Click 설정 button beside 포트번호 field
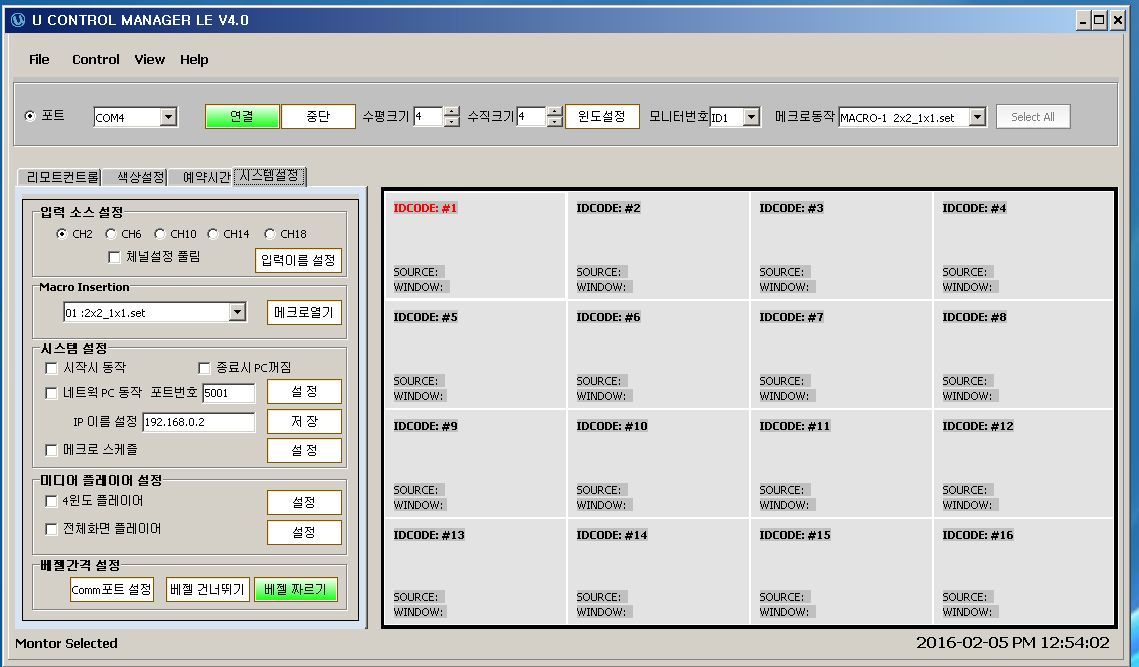 [x=304, y=392]
